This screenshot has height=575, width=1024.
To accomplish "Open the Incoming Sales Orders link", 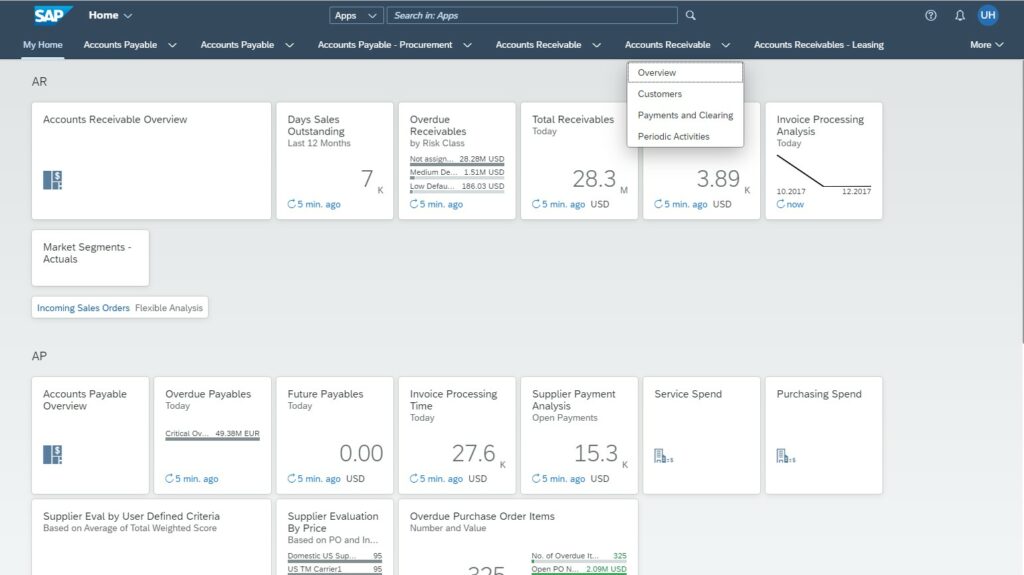I will (x=83, y=308).
